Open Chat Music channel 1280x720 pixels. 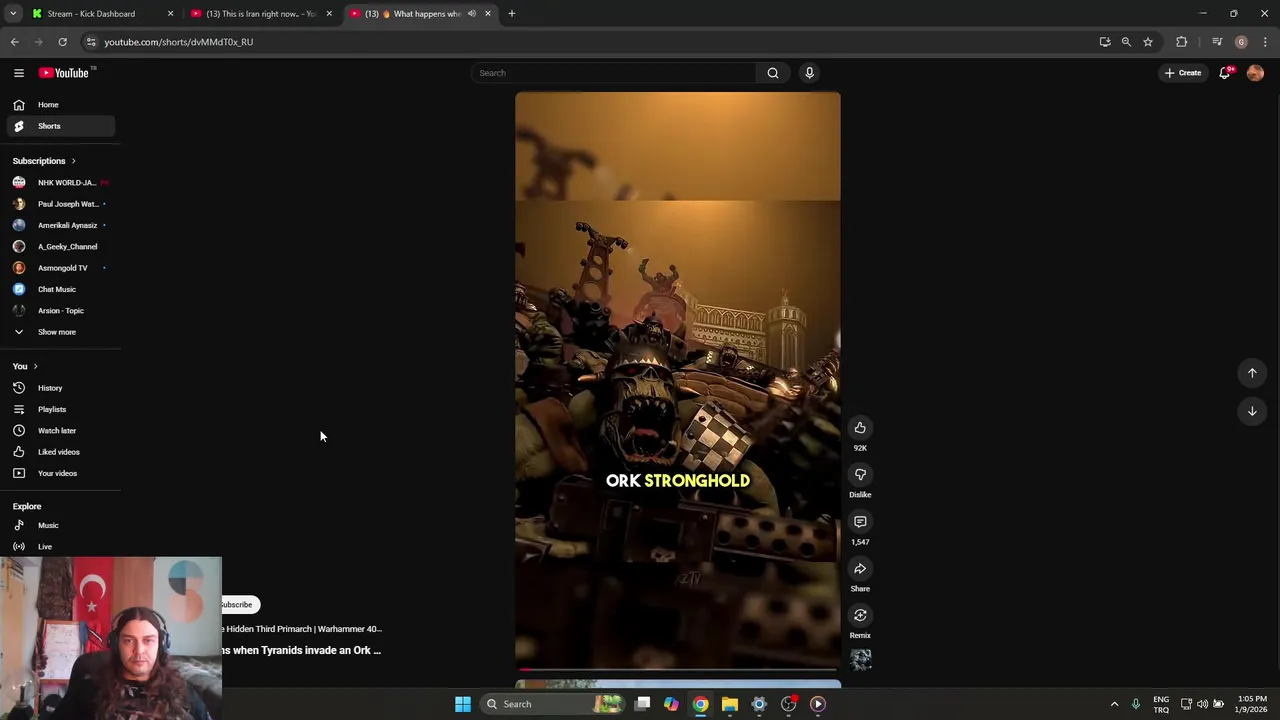coord(58,289)
